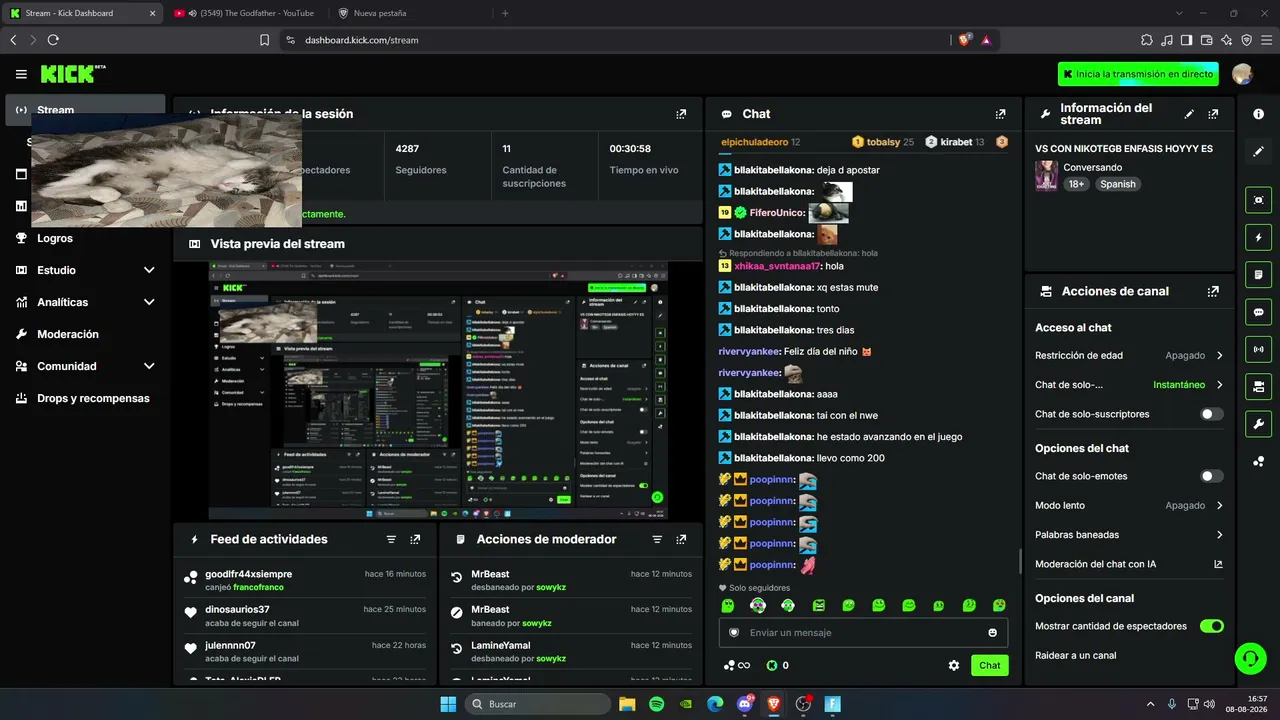
Task: Open the green headset support button
Action: click(x=1248, y=658)
